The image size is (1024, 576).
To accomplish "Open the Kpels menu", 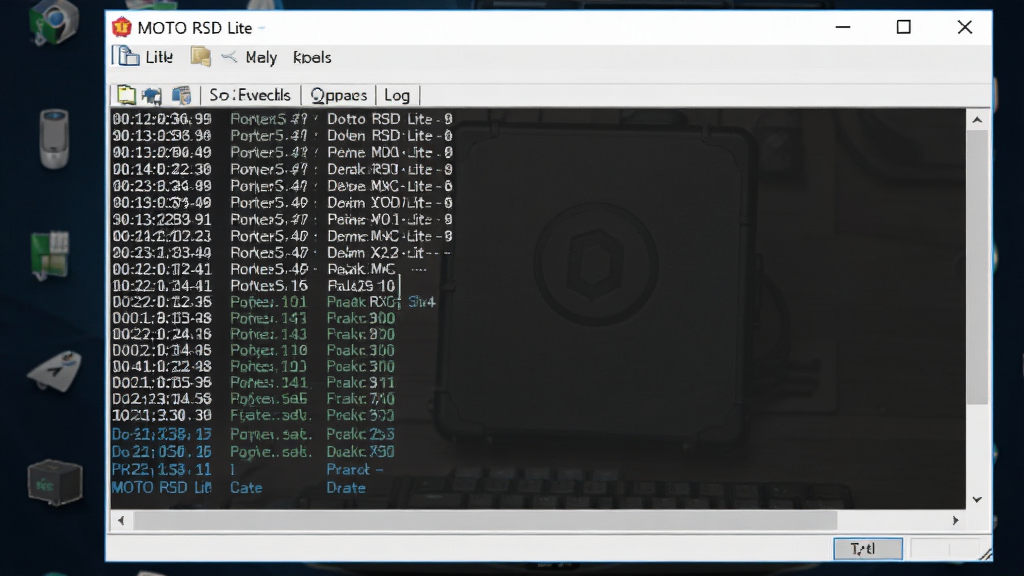I will (312, 57).
